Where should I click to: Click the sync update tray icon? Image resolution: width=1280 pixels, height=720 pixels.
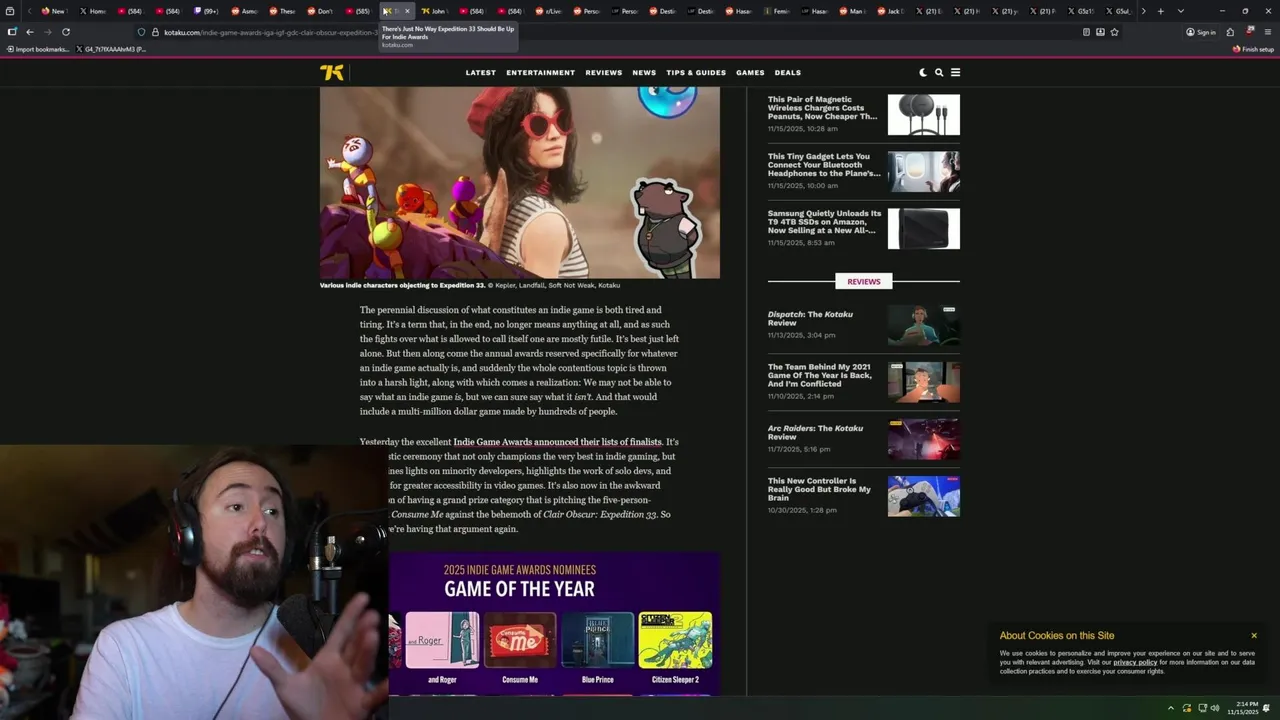click(1187, 708)
